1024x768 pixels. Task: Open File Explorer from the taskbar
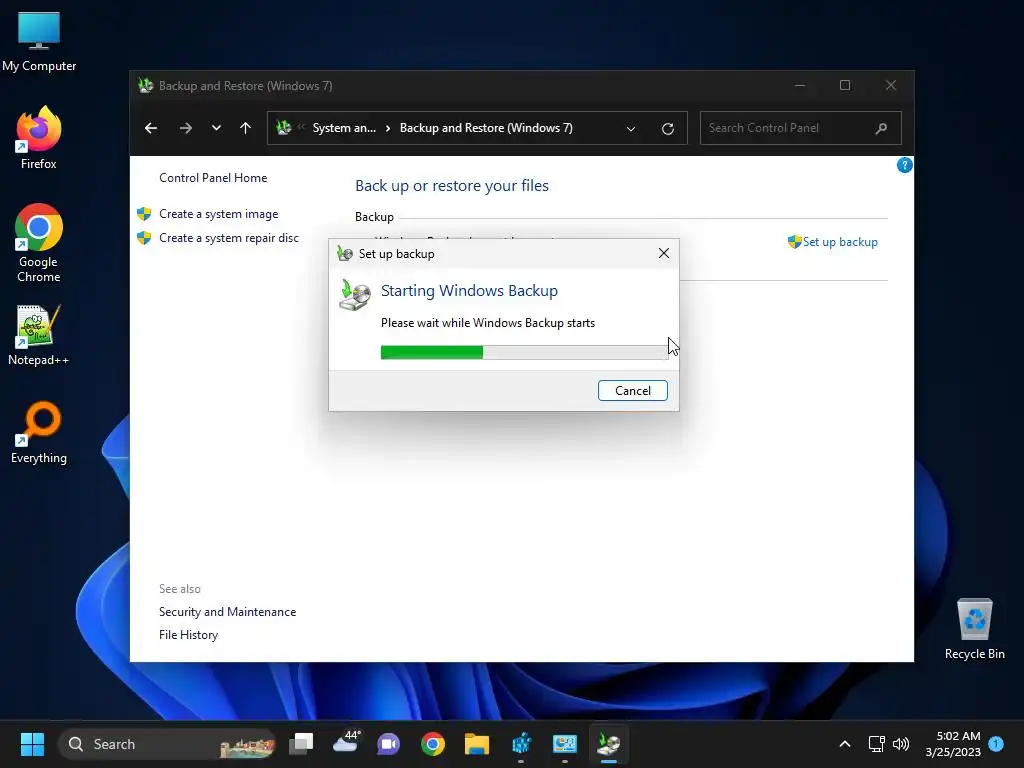pos(477,744)
